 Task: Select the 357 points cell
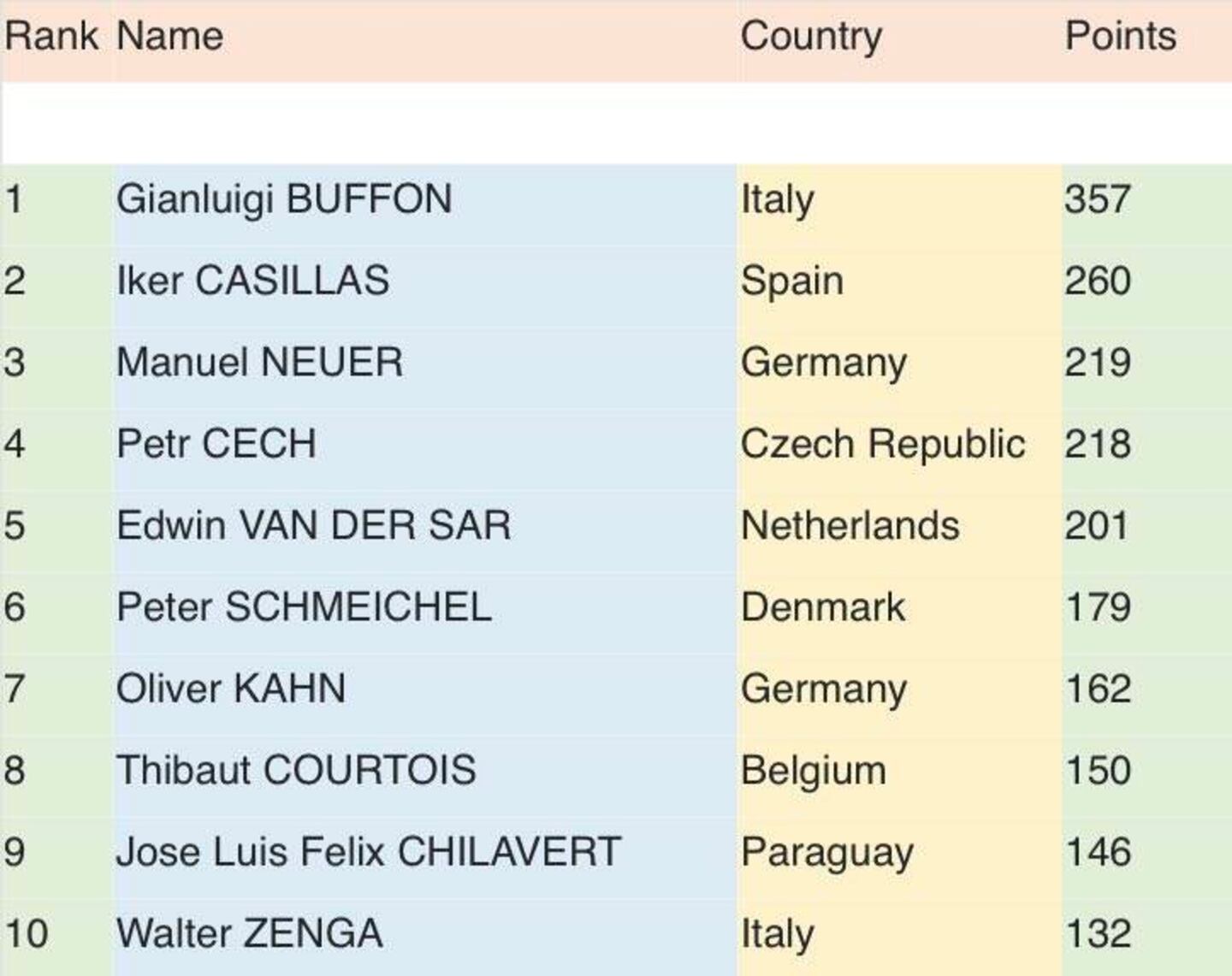[x=1098, y=199]
